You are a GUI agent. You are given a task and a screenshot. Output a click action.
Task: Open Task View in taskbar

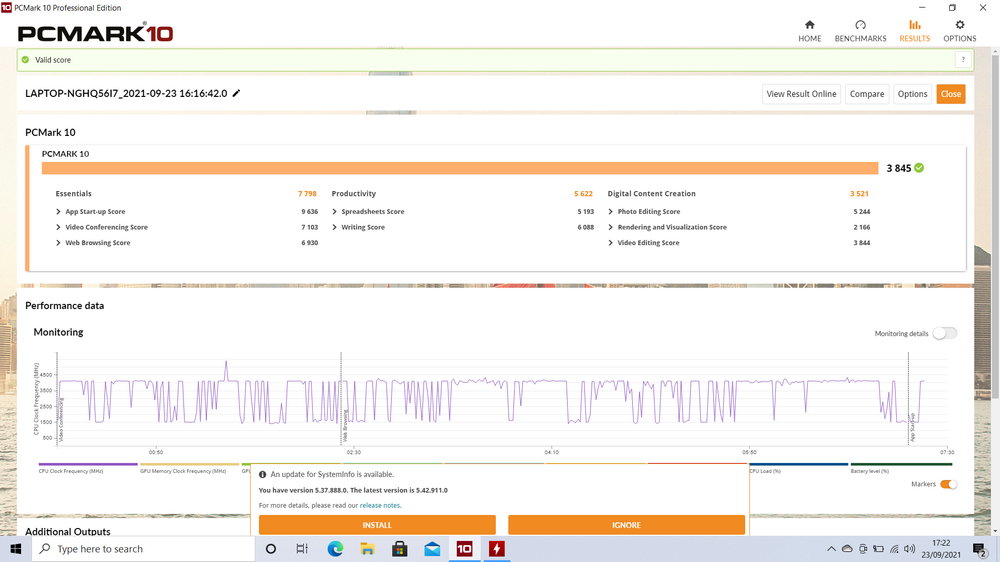click(x=302, y=549)
